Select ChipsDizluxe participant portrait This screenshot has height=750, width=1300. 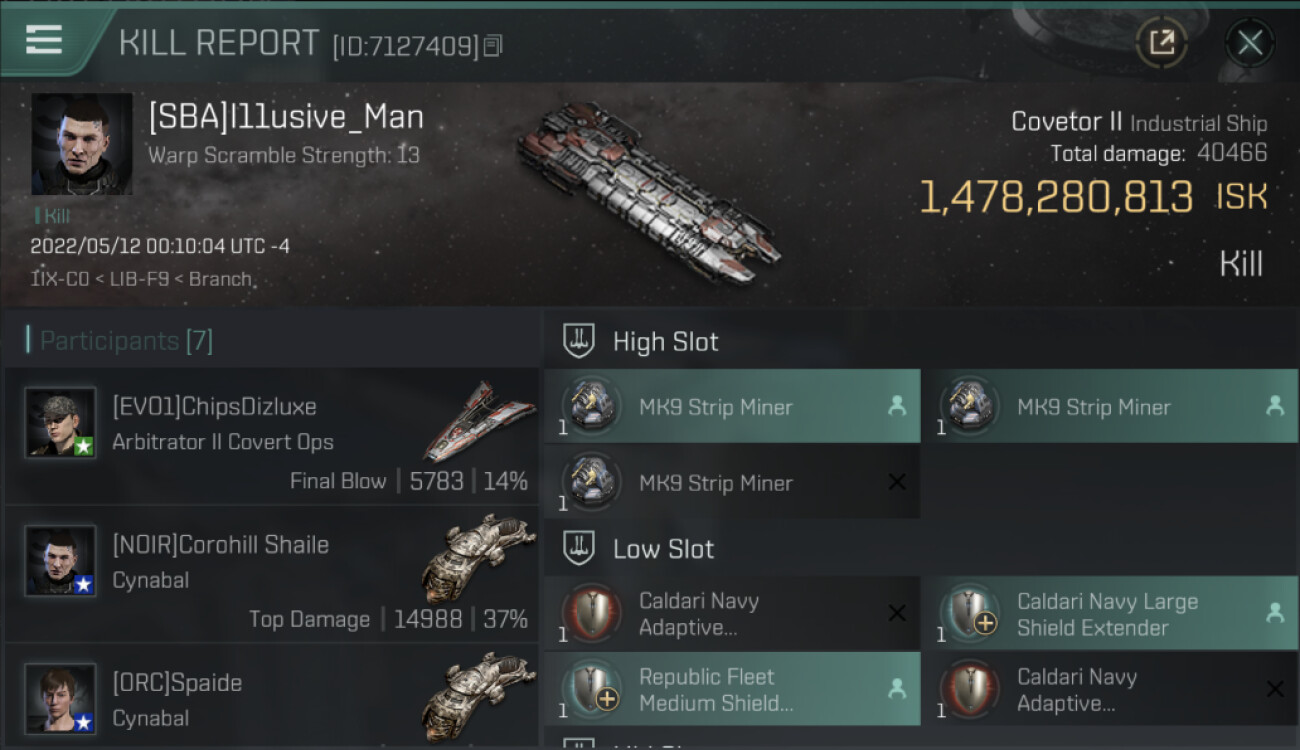60,422
